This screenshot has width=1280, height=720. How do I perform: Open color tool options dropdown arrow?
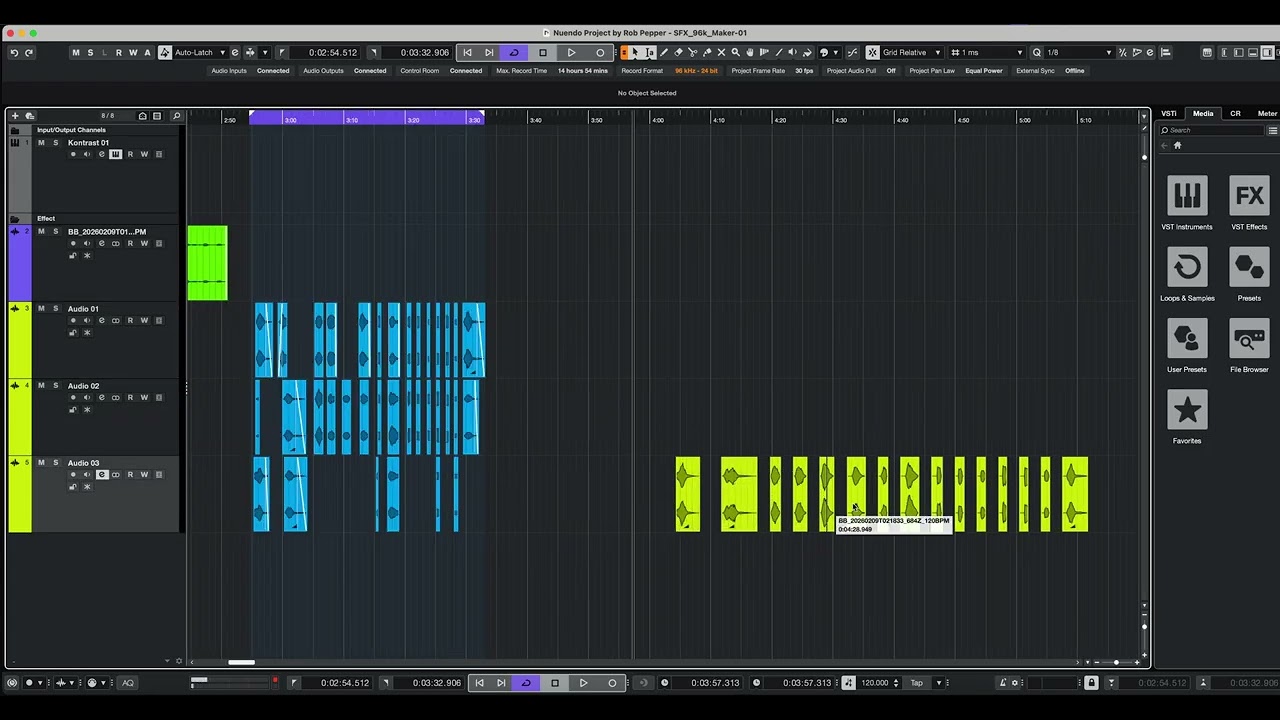[x=836, y=52]
